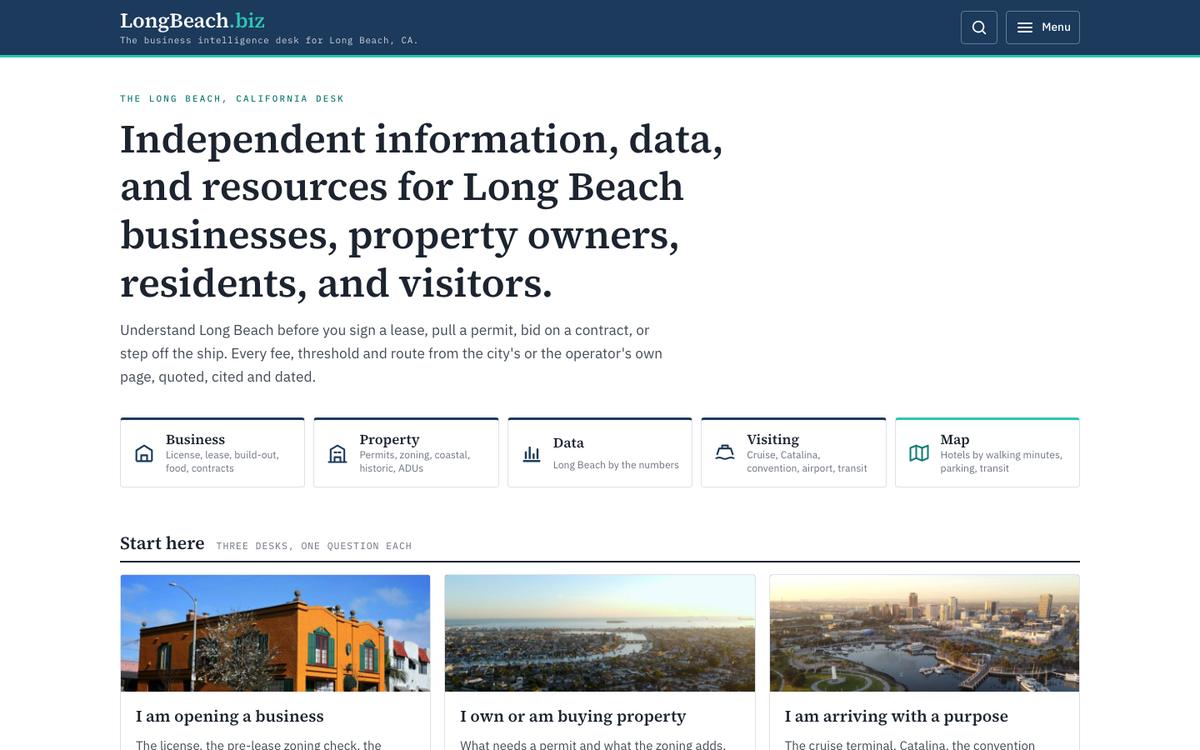Screen dimensions: 1200x750
Task: Click the "Understand Long Beach before you sign" paragraph
Action: pyautogui.click(x=391, y=353)
